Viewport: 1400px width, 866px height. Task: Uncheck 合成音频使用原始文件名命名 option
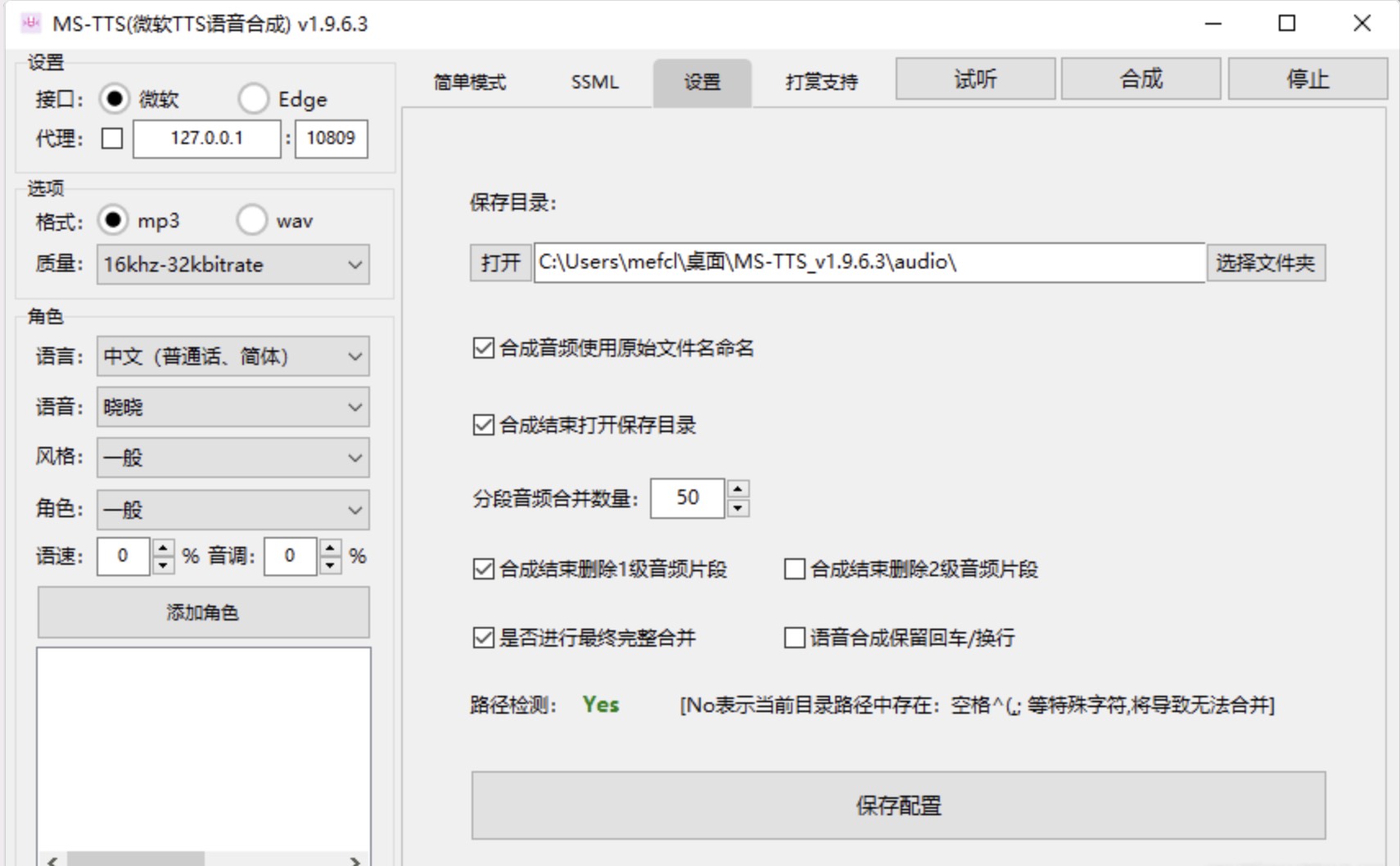pos(483,349)
